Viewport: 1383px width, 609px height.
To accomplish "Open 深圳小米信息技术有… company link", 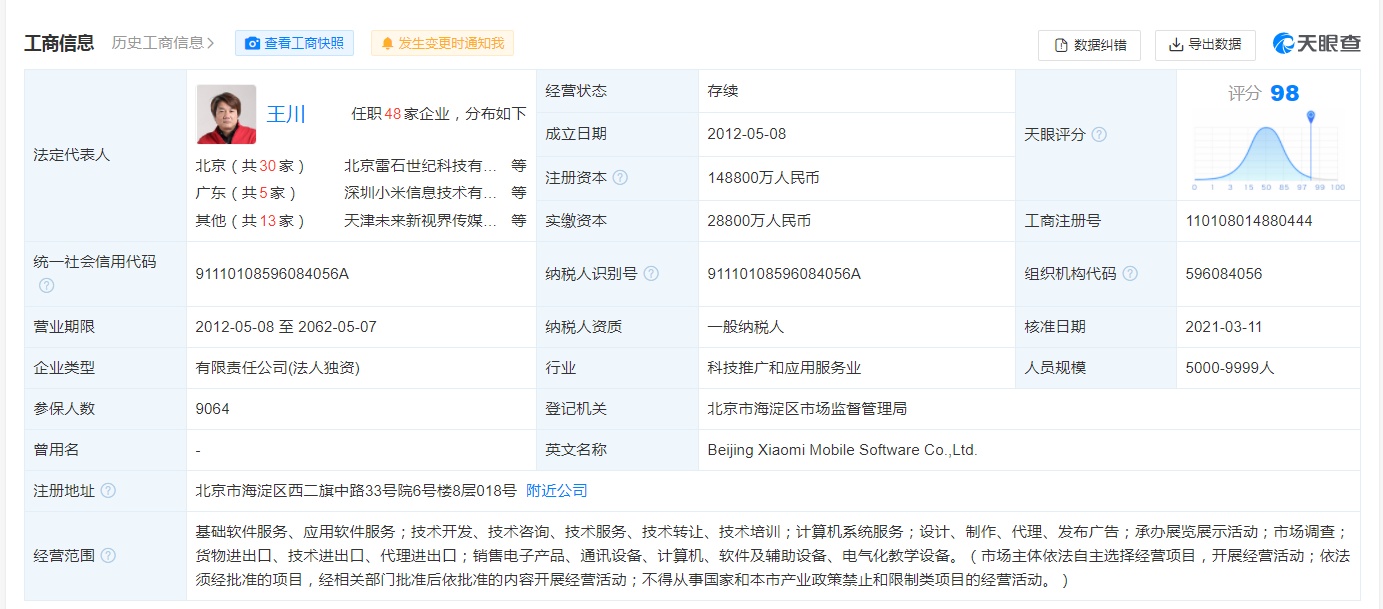I will [420, 193].
